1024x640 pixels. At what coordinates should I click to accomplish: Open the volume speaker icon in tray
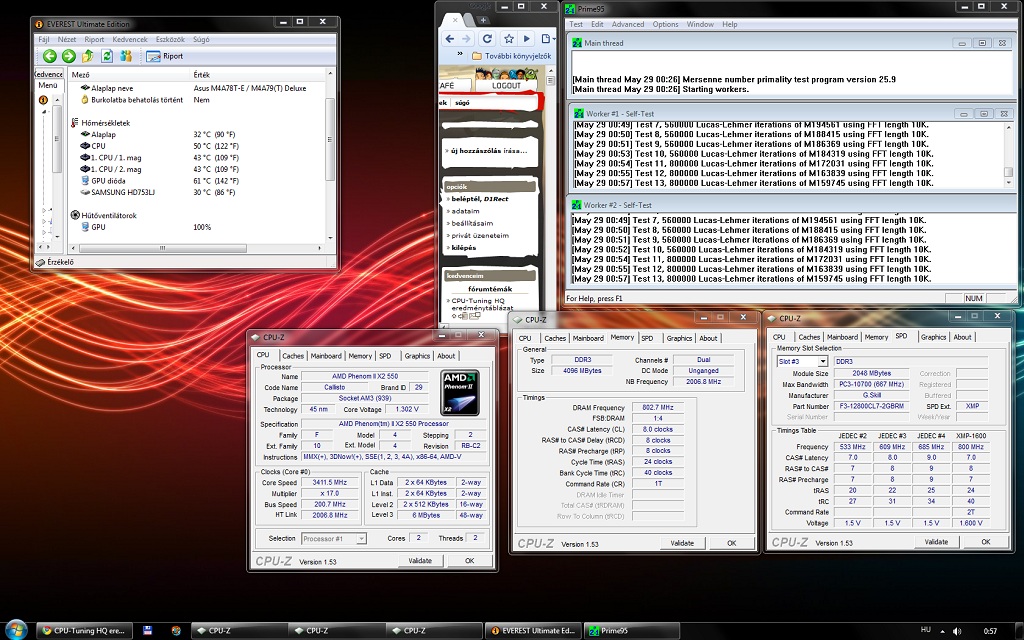click(957, 631)
